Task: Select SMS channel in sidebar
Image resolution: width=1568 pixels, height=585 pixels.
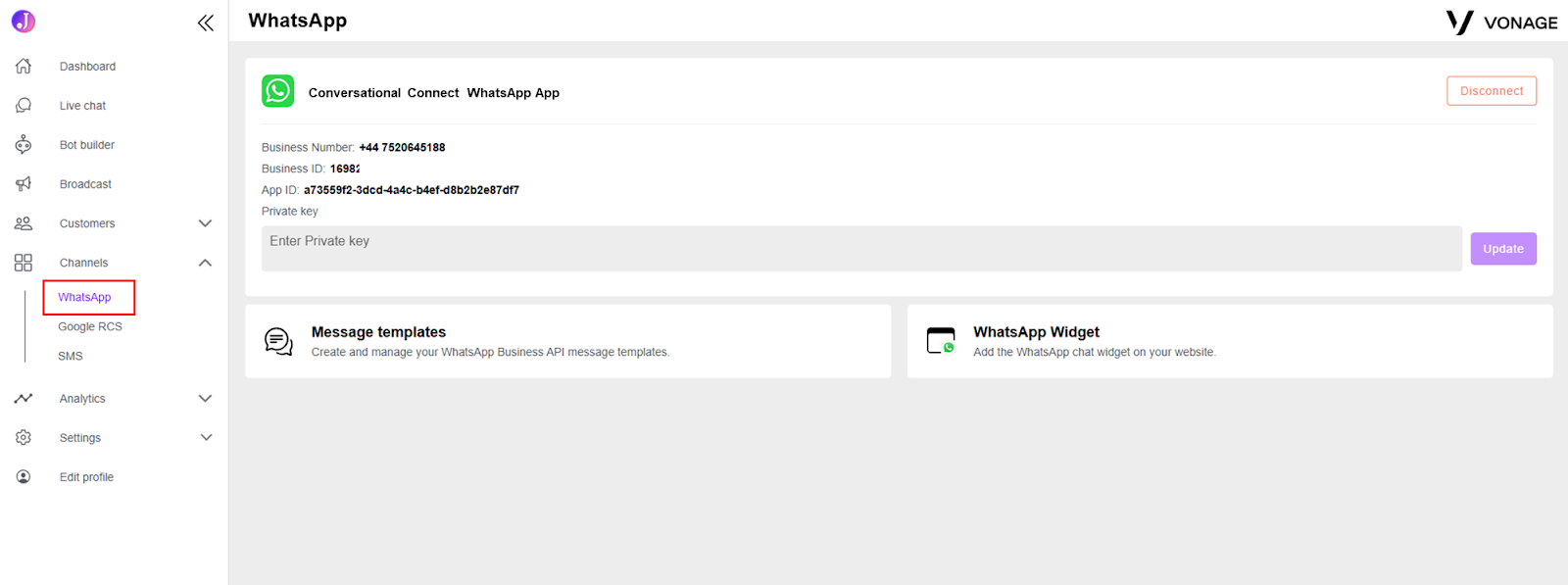Action: click(71, 356)
